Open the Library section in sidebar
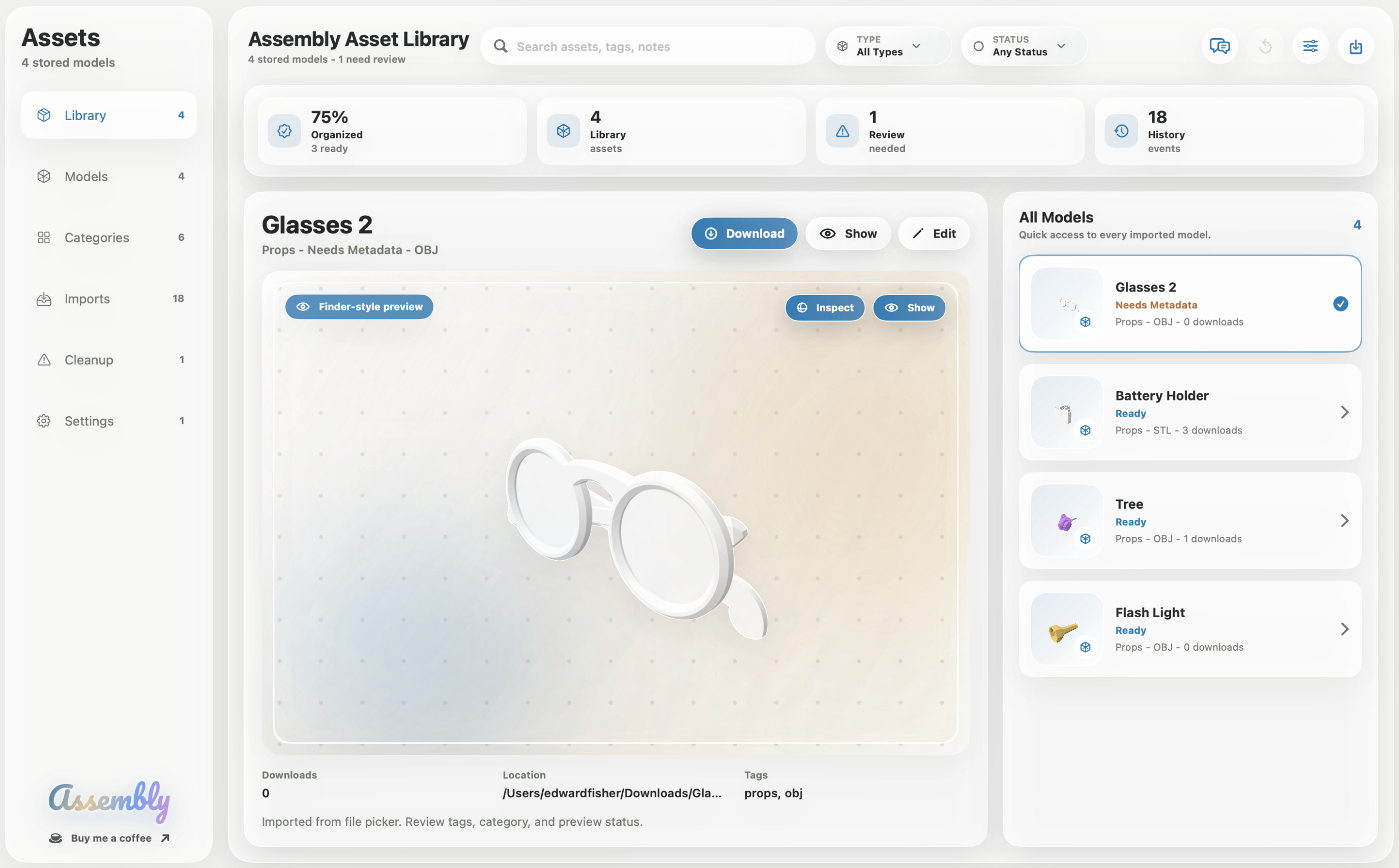 pos(108,115)
